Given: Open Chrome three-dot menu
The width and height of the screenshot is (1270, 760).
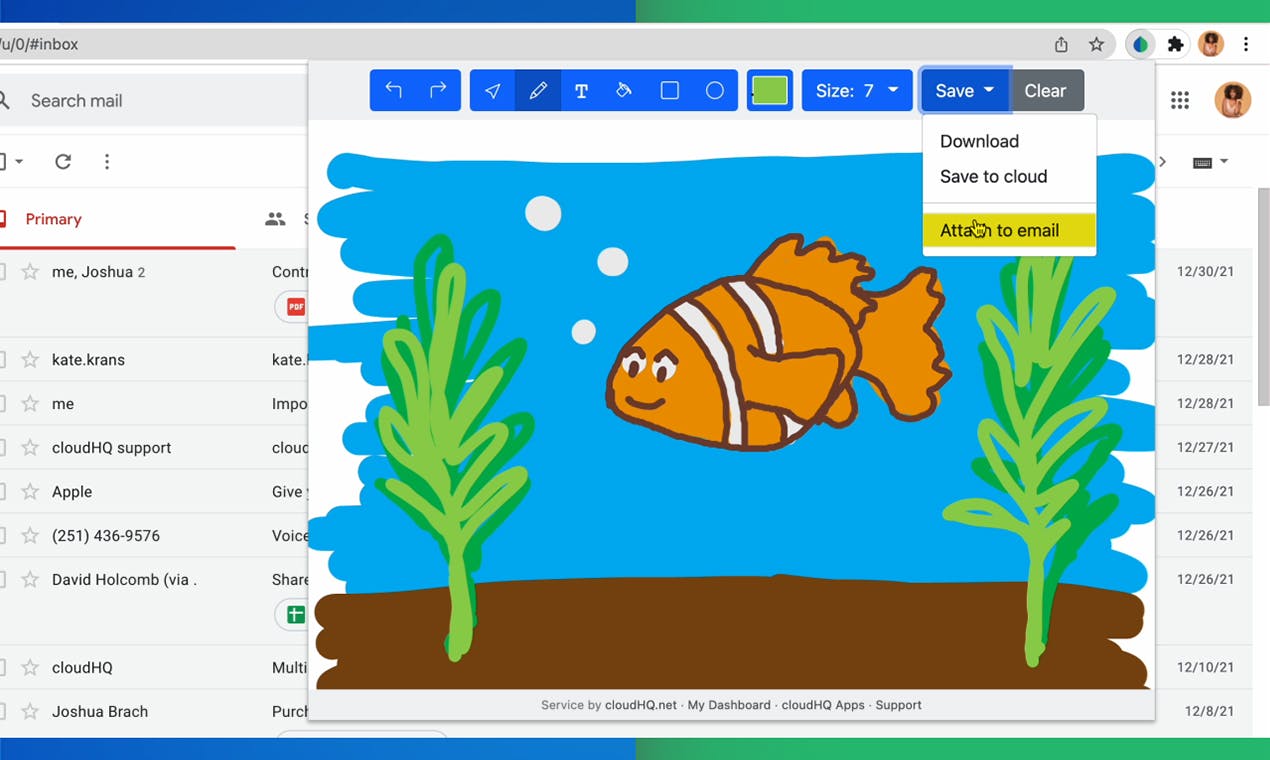Looking at the screenshot, I should pyautogui.click(x=1246, y=44).
